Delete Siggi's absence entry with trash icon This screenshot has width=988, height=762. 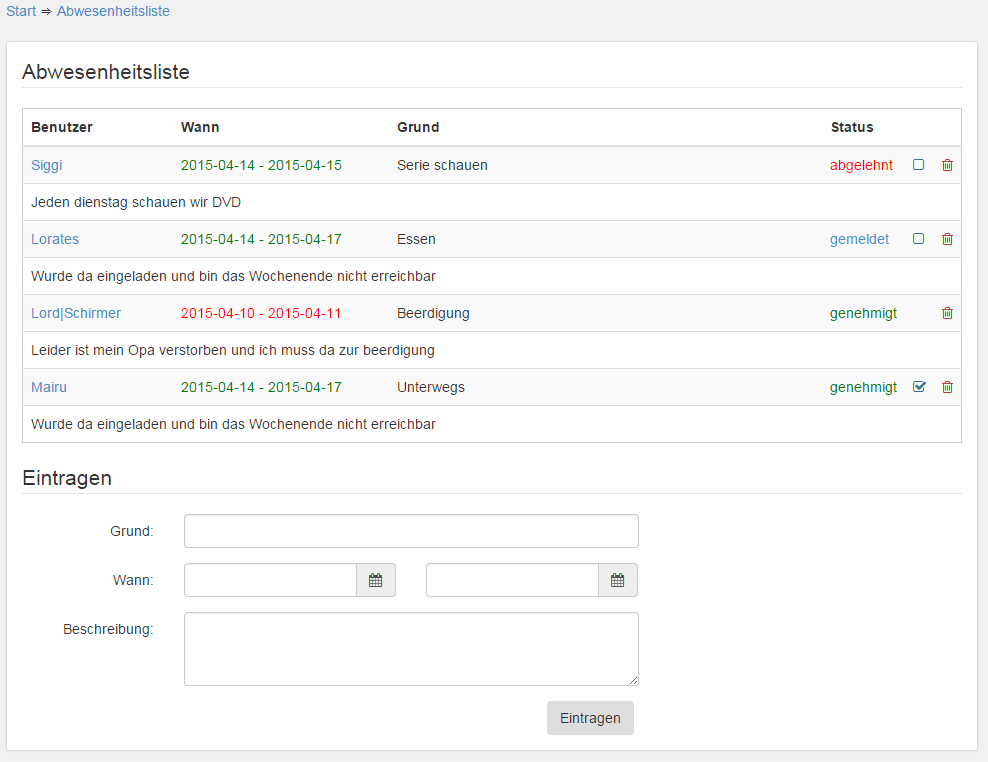tap(947, 165)
